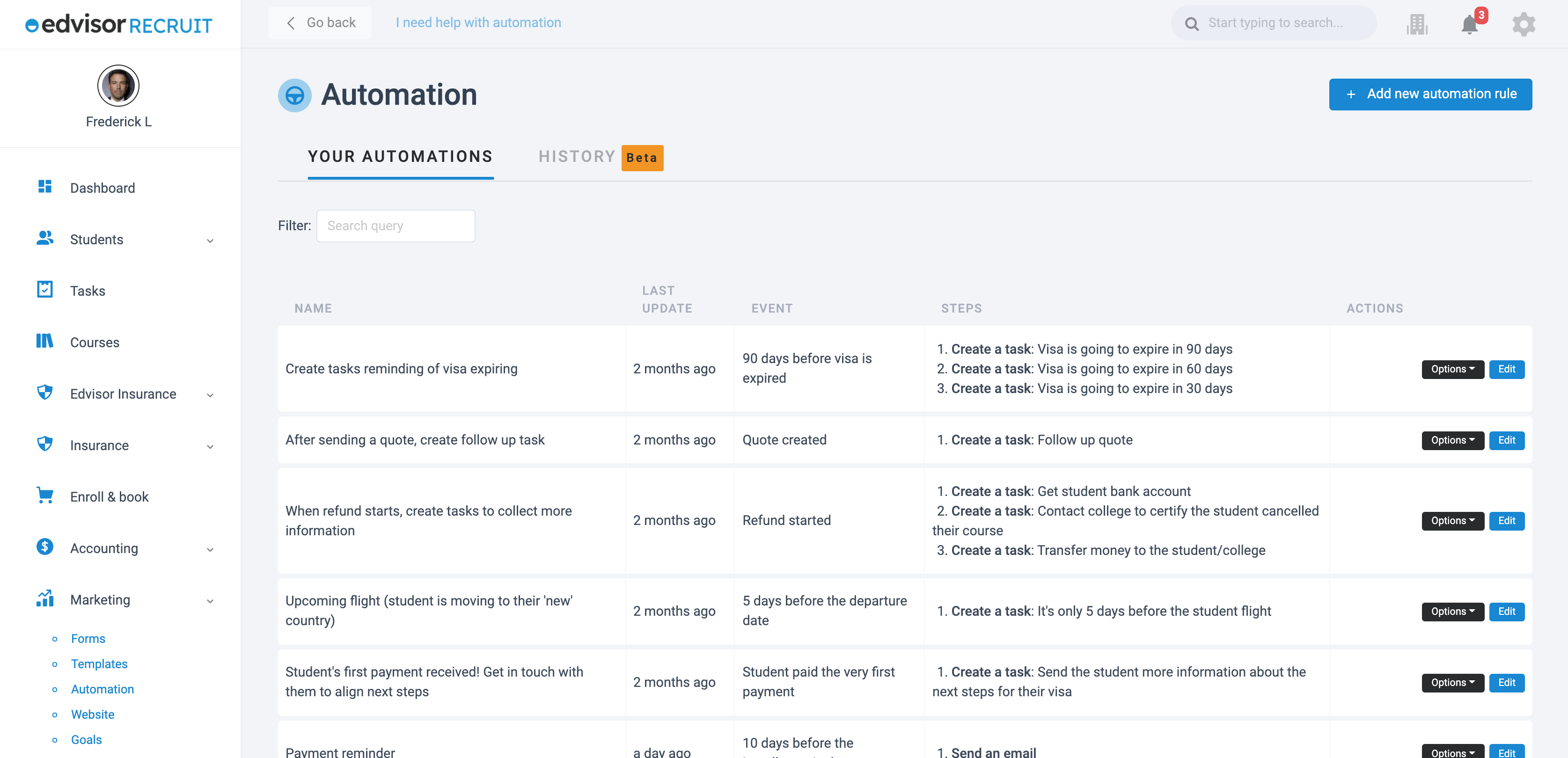Open the settings gear icon
This screenshot has height=758, width=1568.
pyautogui.click(x=1524, y=24)
